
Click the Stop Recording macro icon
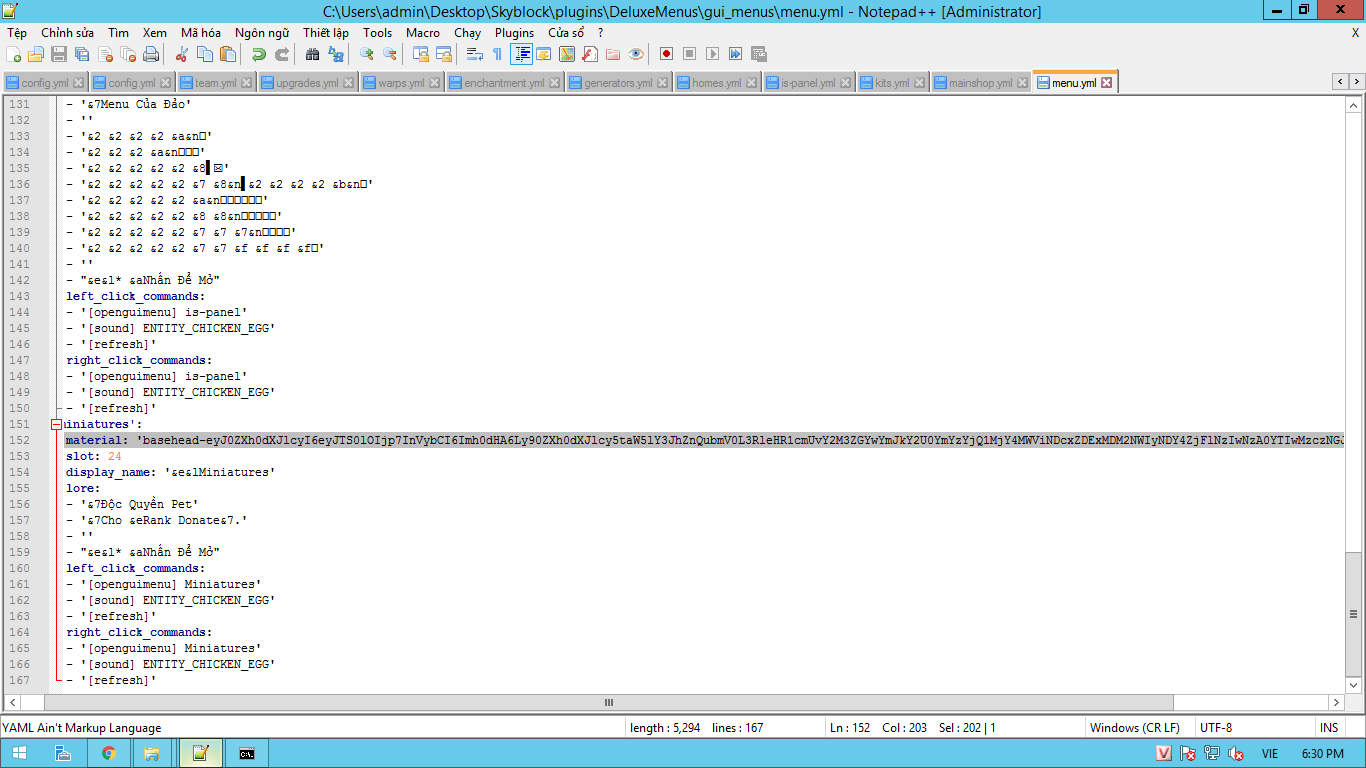click(x=689, y=54)
